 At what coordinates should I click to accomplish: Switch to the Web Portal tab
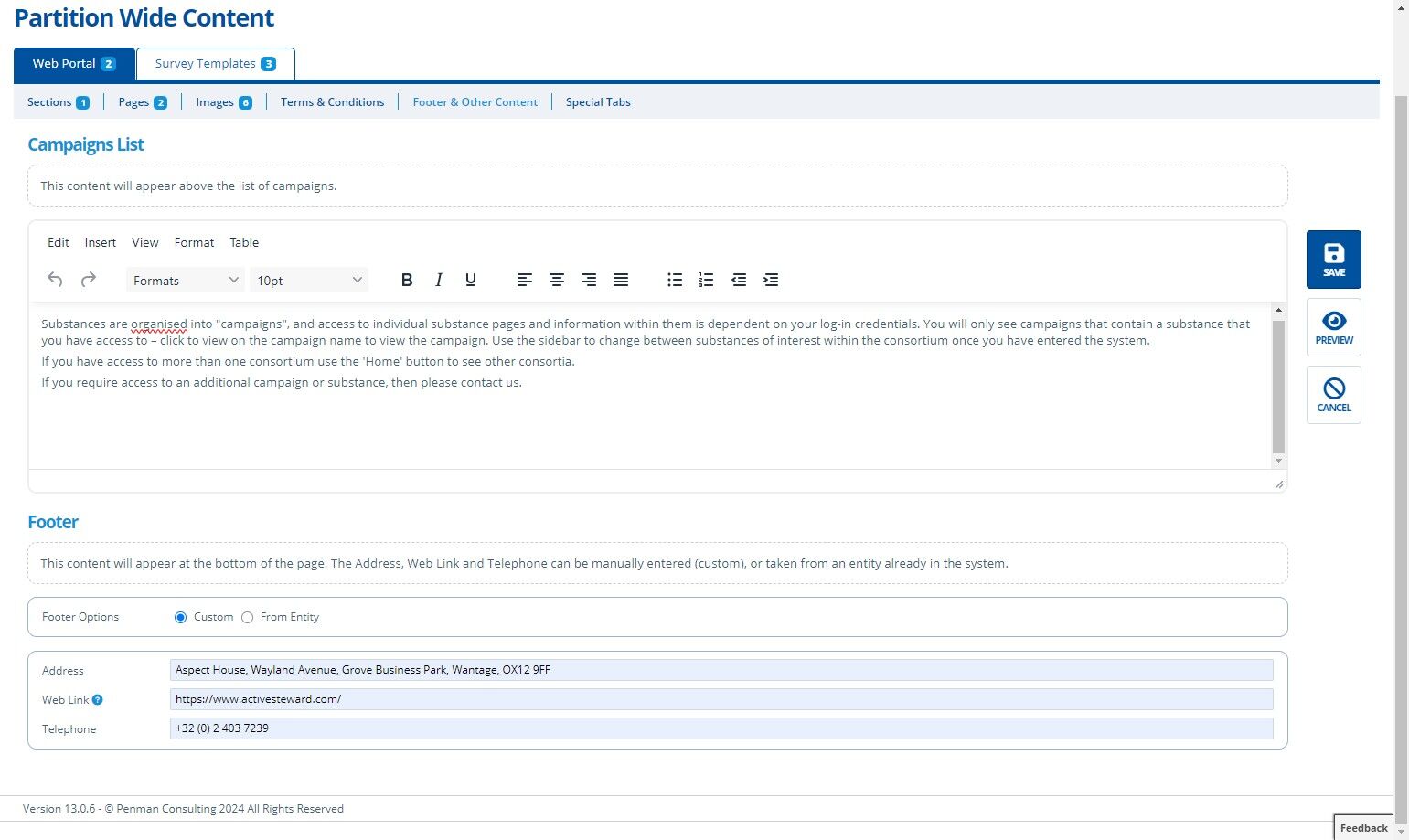coord(74,64)
